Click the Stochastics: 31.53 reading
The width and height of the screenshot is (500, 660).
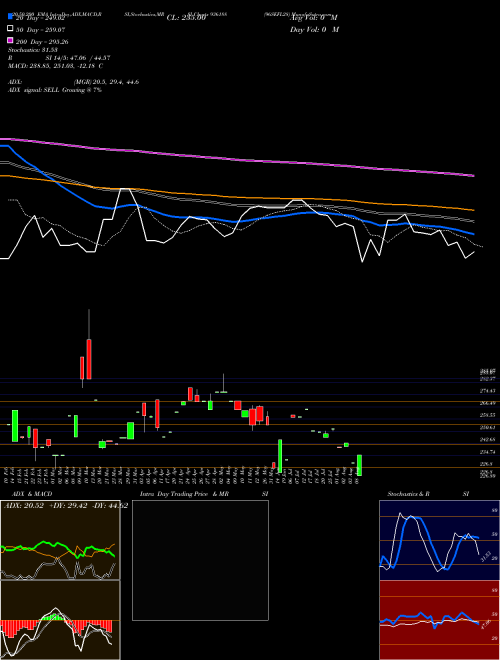[x=32, y=50]
